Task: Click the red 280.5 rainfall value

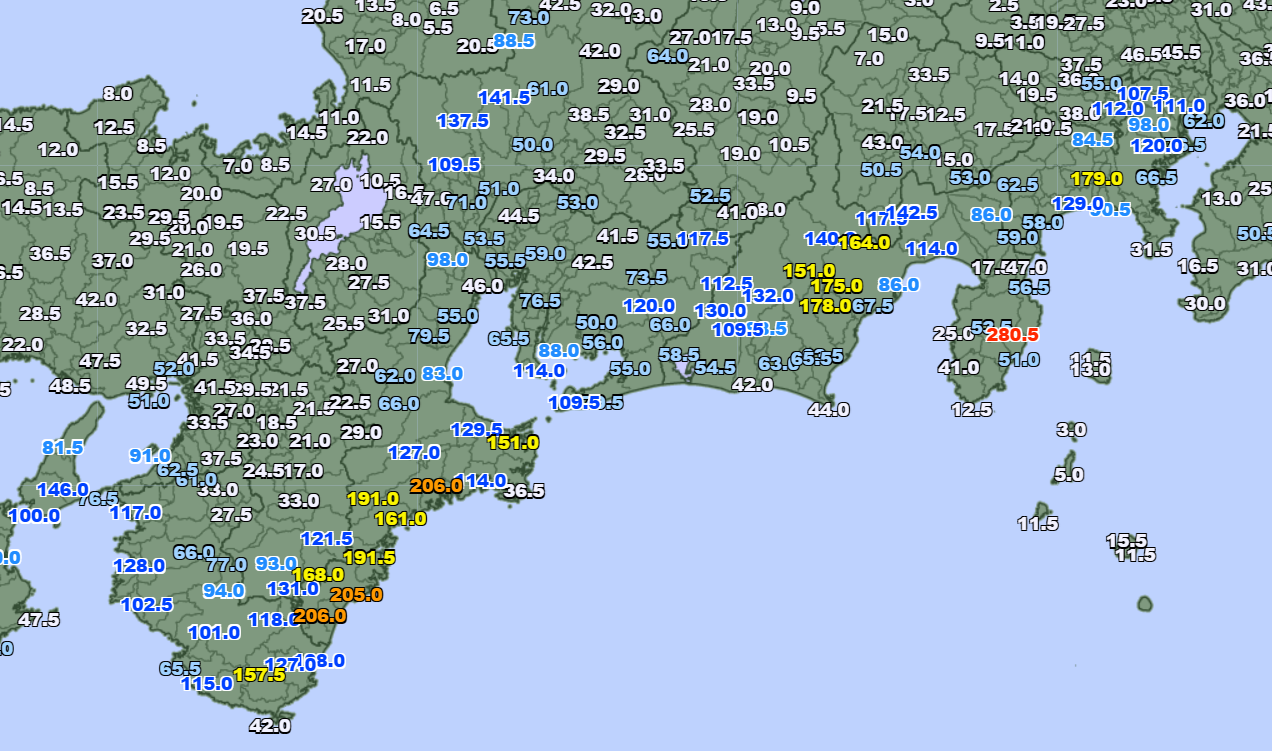Action: pyautogui.click(x=1012, y=335)
